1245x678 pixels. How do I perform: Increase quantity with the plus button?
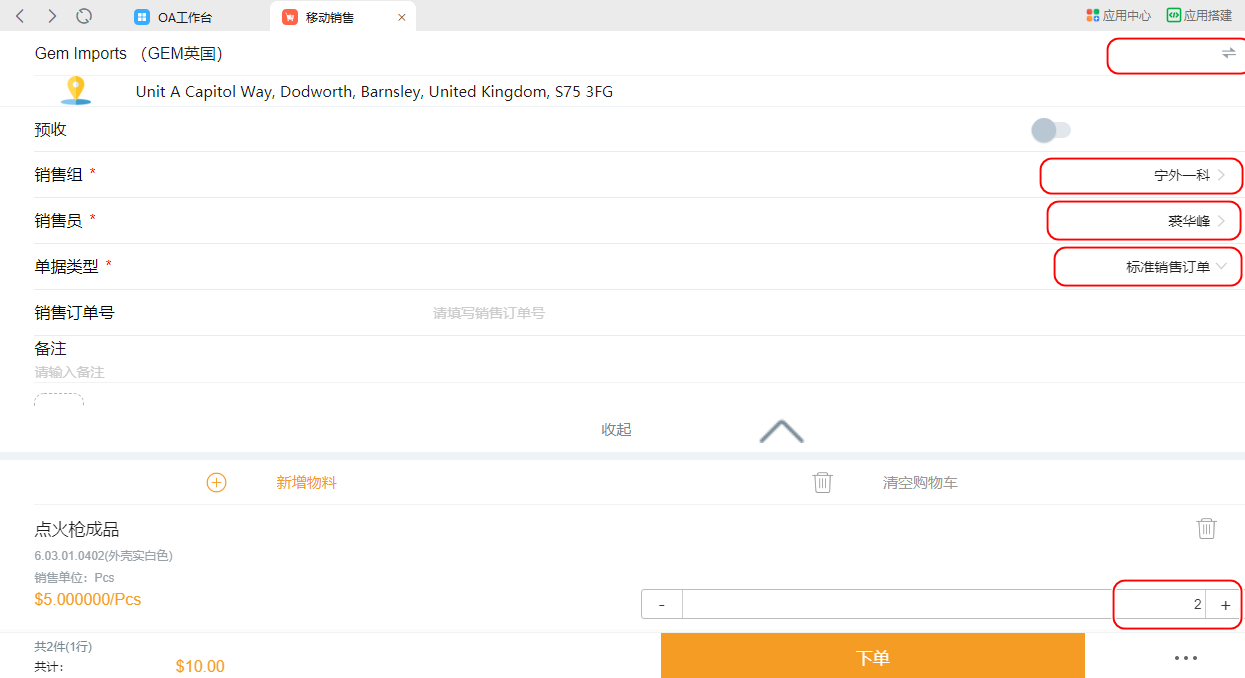pyautogui.click(x=1225, y=605)
